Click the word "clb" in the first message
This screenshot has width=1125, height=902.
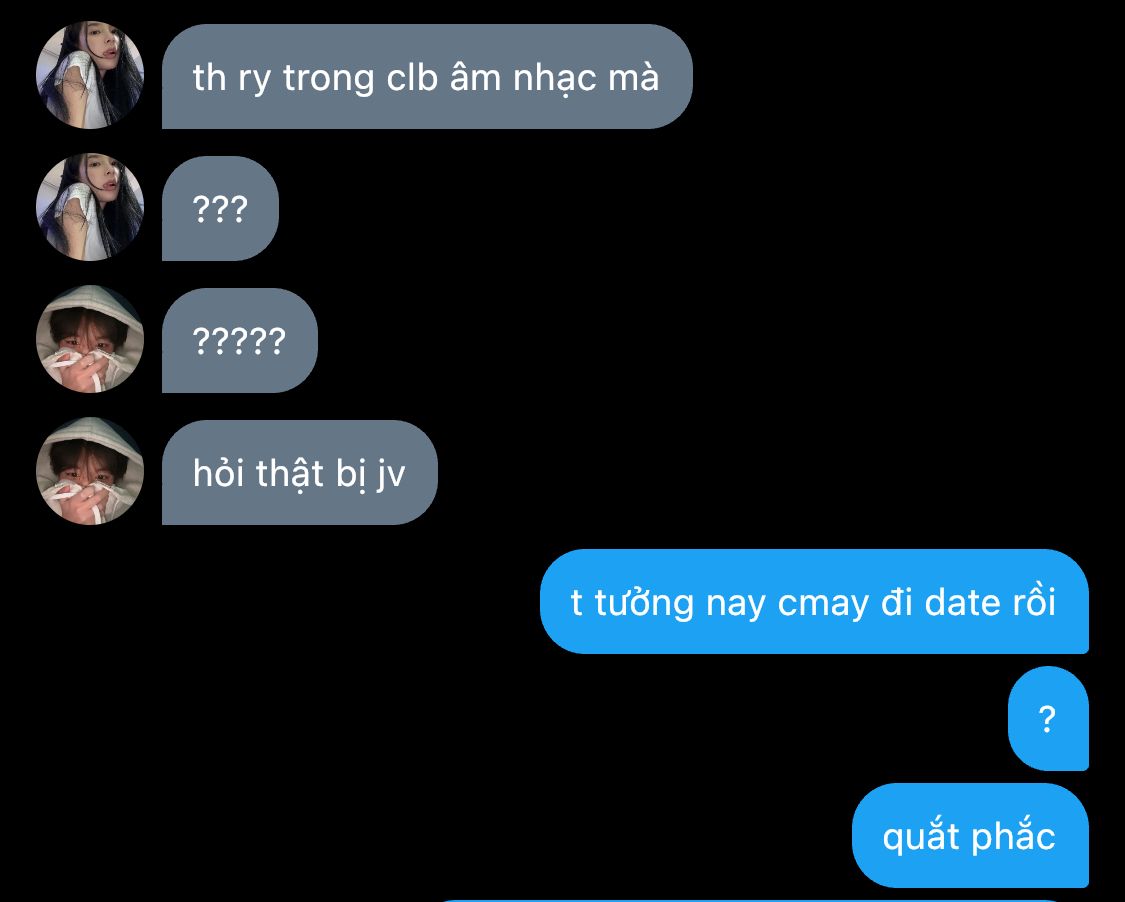coord(413,77)
